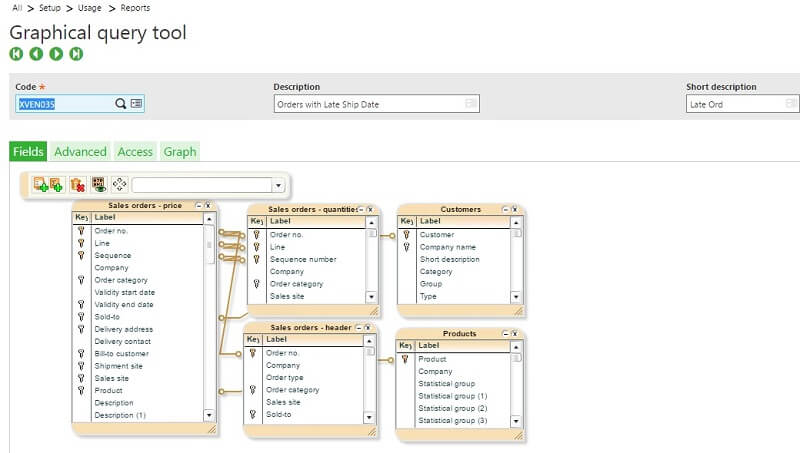Click the second green-plus add icon in toolbar
The height and width of the screenshot is (453, 800).
click(x=56, y=184)
